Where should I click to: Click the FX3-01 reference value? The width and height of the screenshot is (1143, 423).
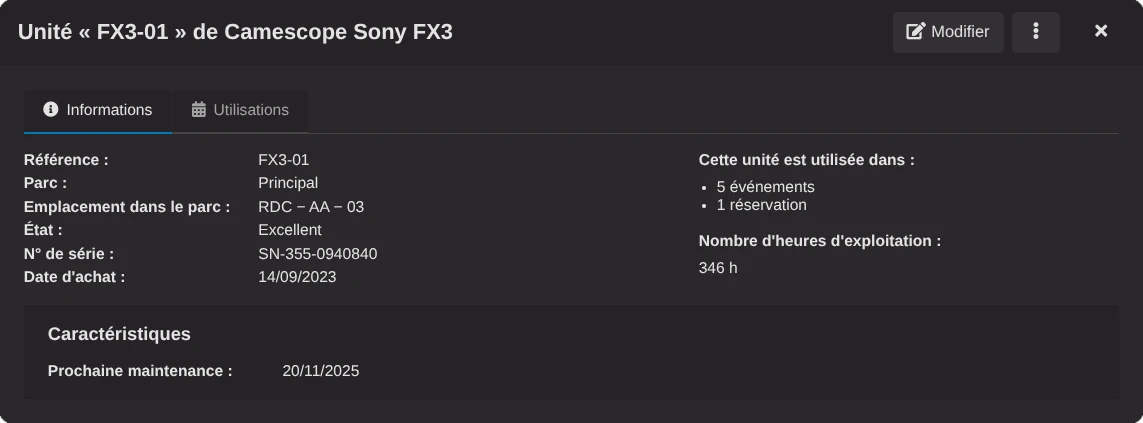pyautogui.click(x=284, y=160)
